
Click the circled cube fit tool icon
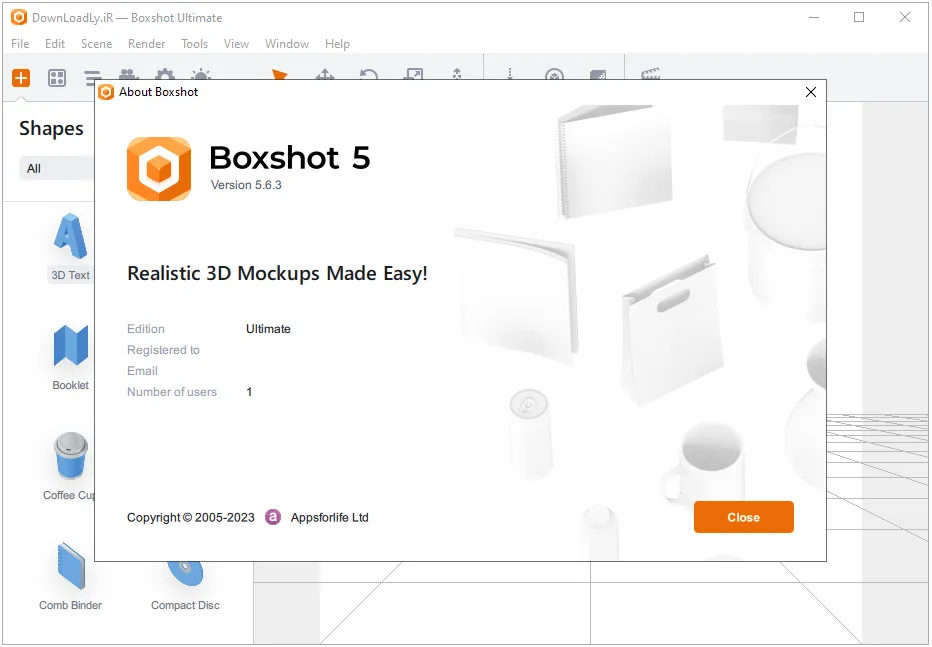coord(555,75)
